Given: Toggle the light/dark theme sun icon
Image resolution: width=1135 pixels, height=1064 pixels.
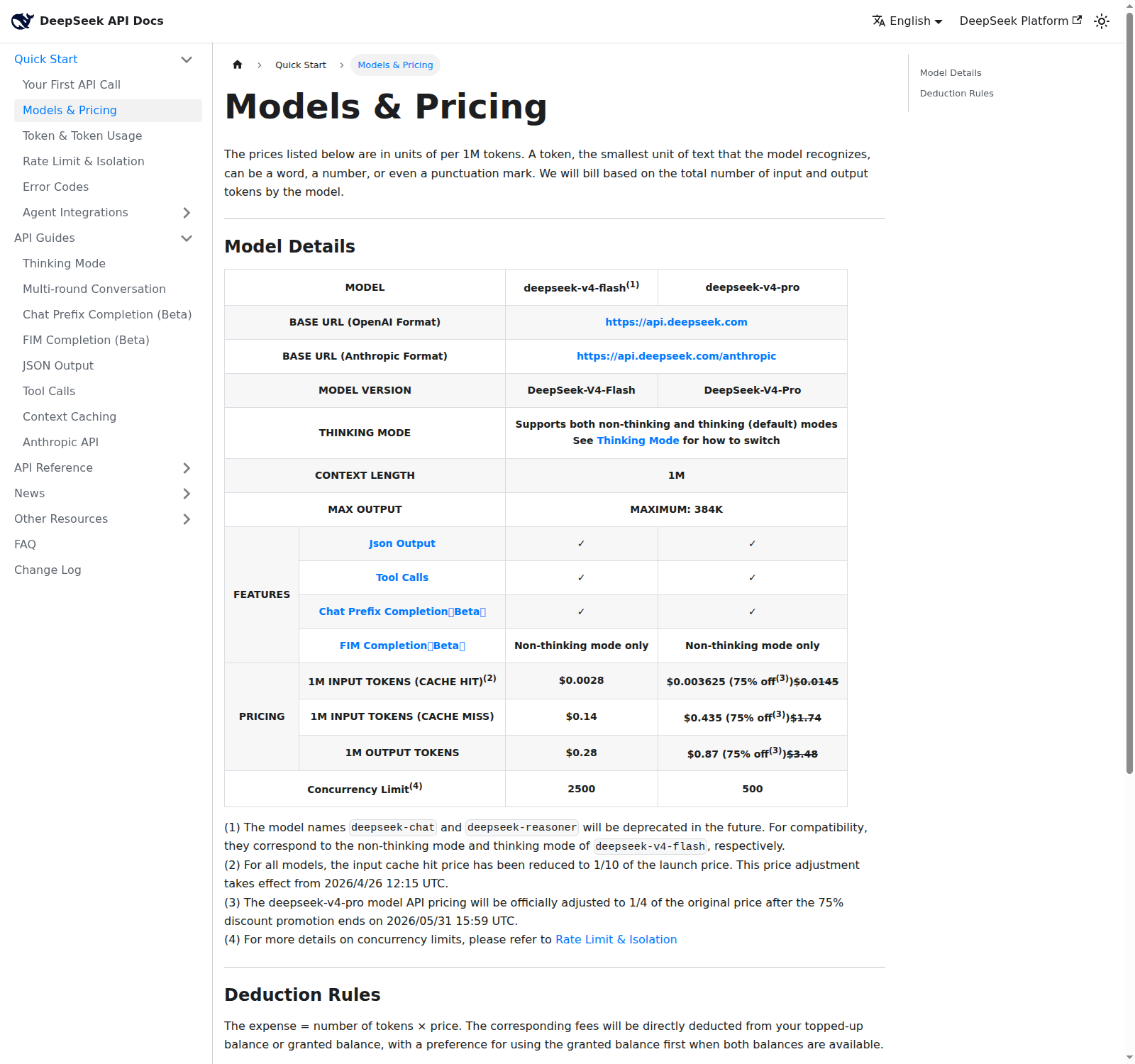Looking at the screenshot, I should coord(1102,21).
